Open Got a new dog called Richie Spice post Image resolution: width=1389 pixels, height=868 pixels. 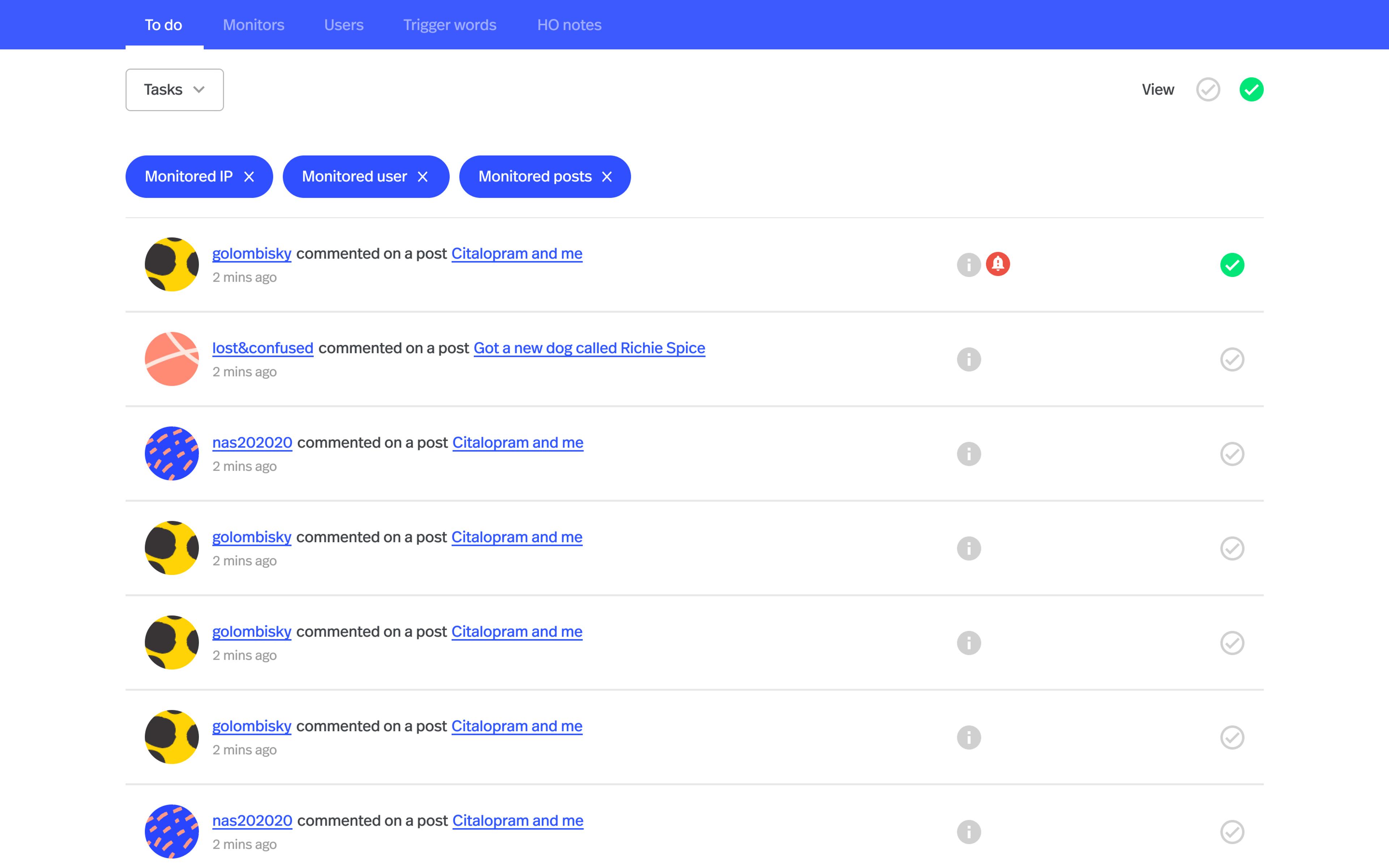click(x=589, y=348)
